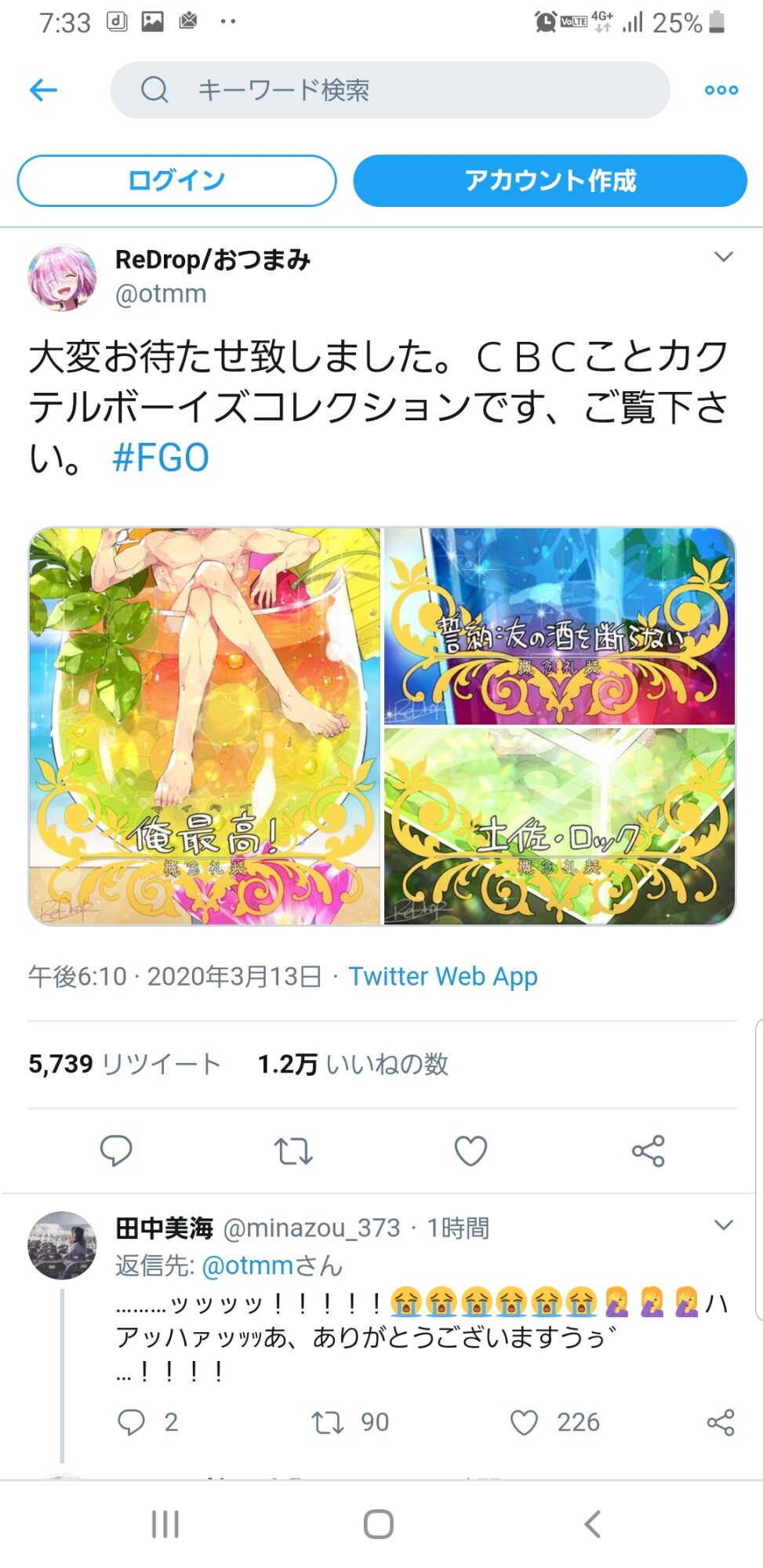View the 5,739 リツイート list
The image size is (763, 1568).
tap(125, 1064)
